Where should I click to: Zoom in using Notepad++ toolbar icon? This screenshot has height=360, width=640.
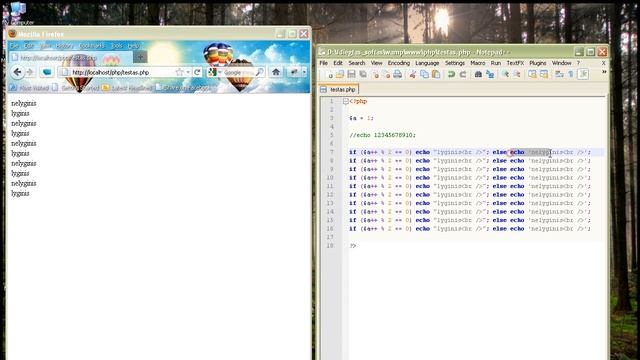[x=505, y=75]
